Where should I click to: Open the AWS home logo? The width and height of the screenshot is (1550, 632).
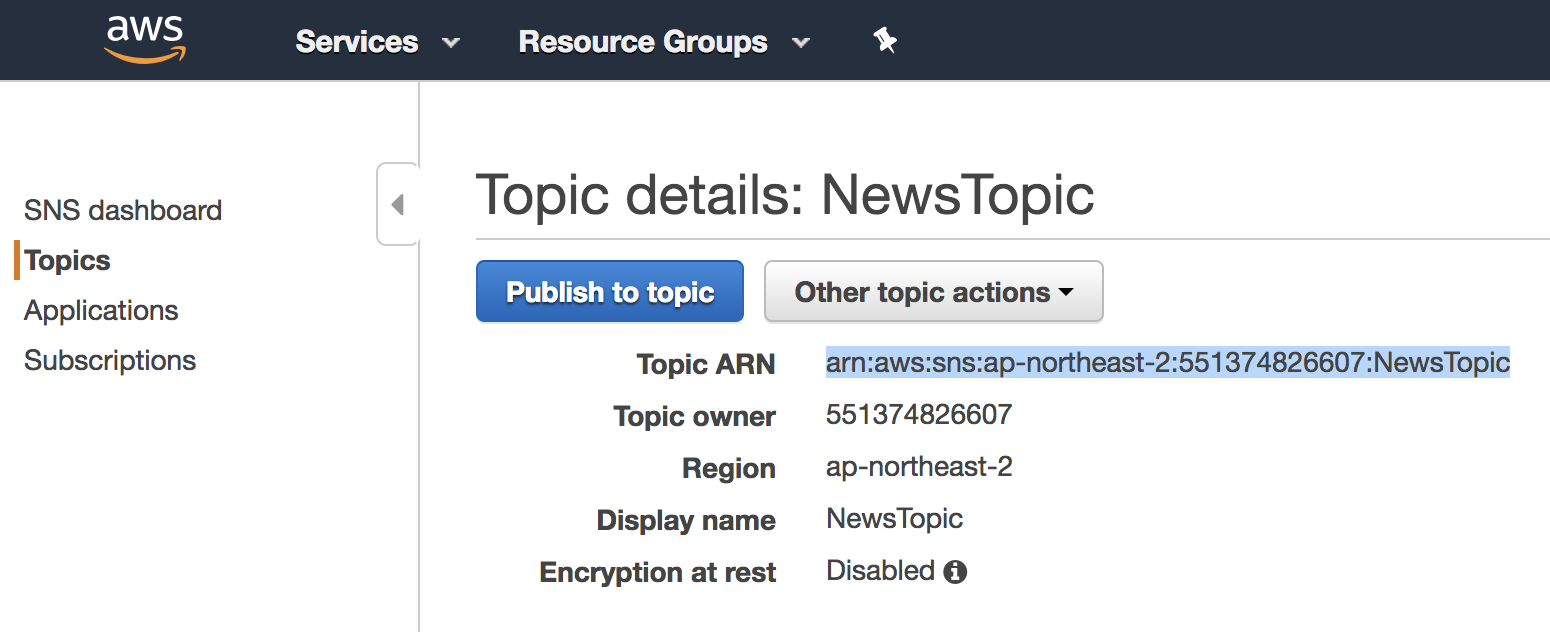(146, 41)
